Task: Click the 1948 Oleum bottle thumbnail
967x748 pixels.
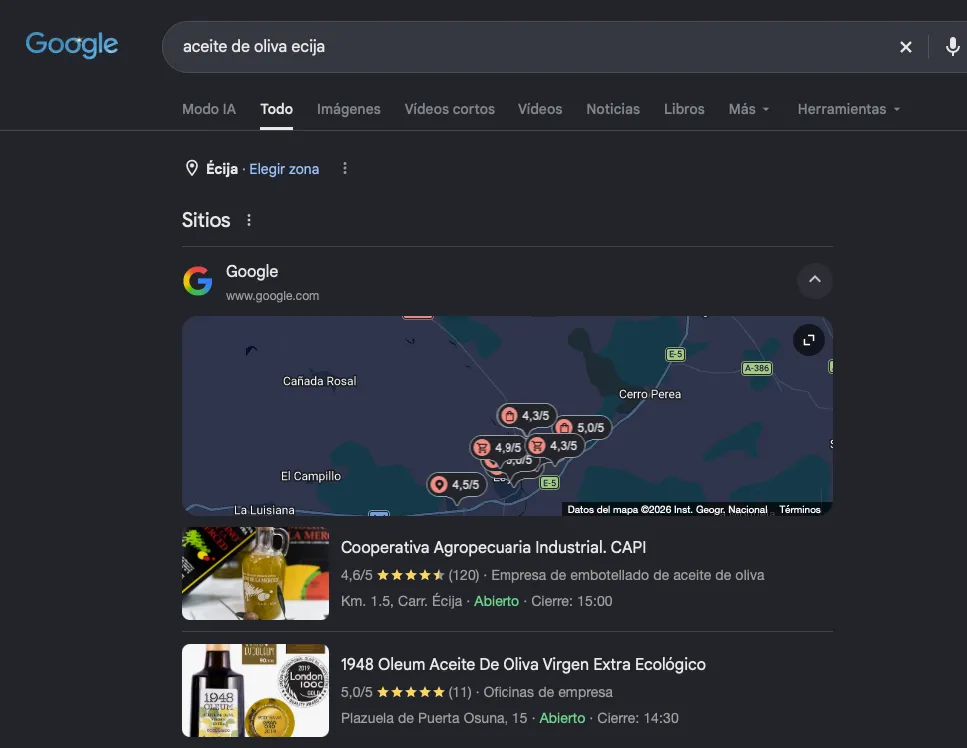Action: [255, 691]
